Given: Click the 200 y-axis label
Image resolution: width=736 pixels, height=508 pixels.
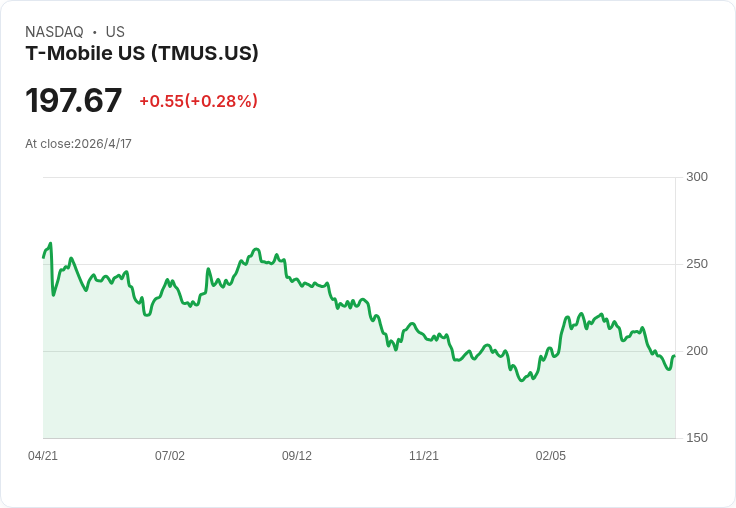Looking at the screenshot, I should pos(697,351).
